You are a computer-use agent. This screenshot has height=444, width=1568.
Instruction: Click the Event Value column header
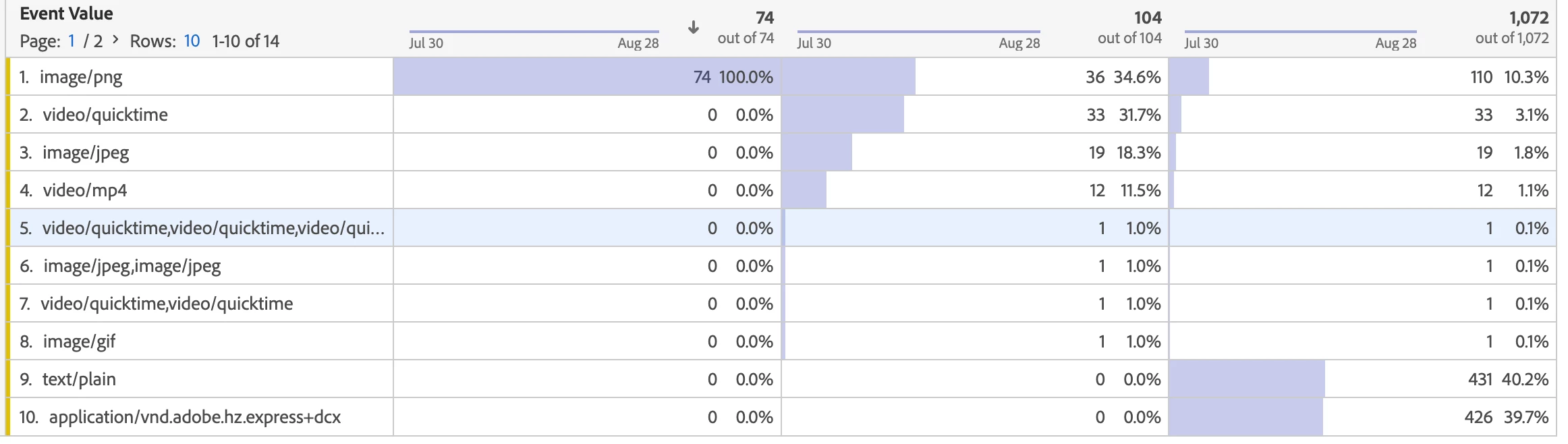(66, 13)
